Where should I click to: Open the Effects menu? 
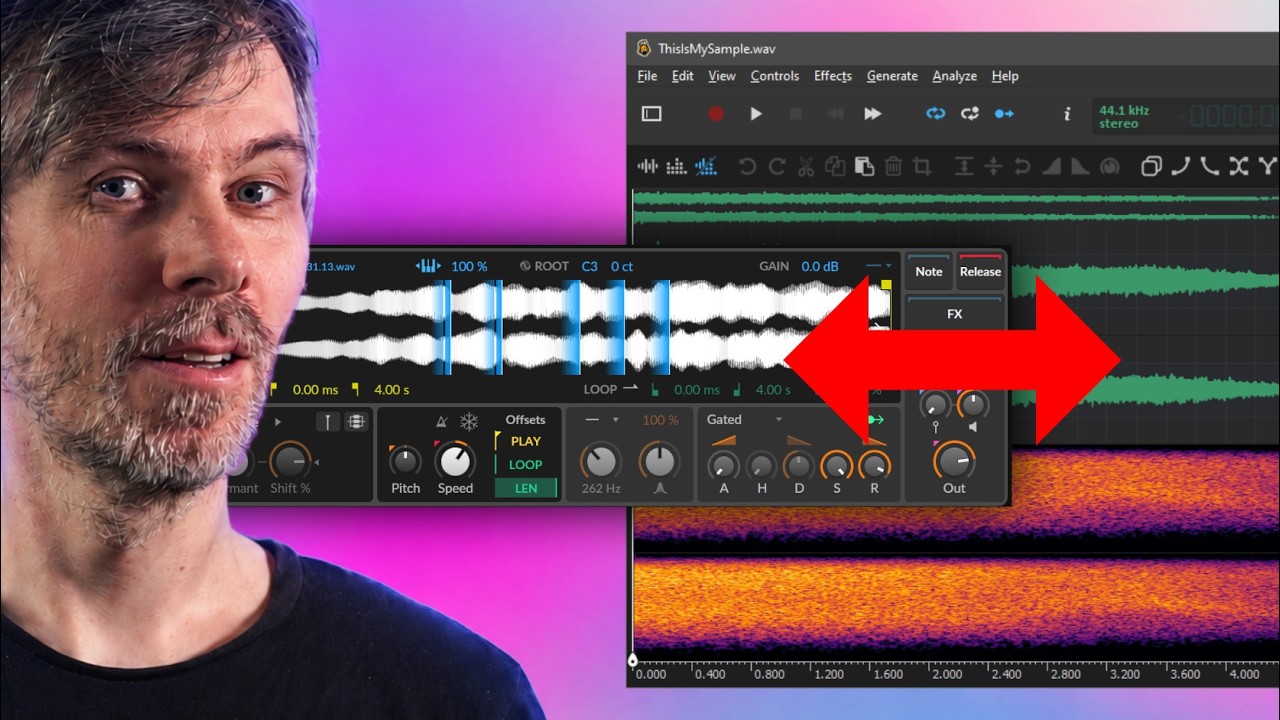pos(833,76)
